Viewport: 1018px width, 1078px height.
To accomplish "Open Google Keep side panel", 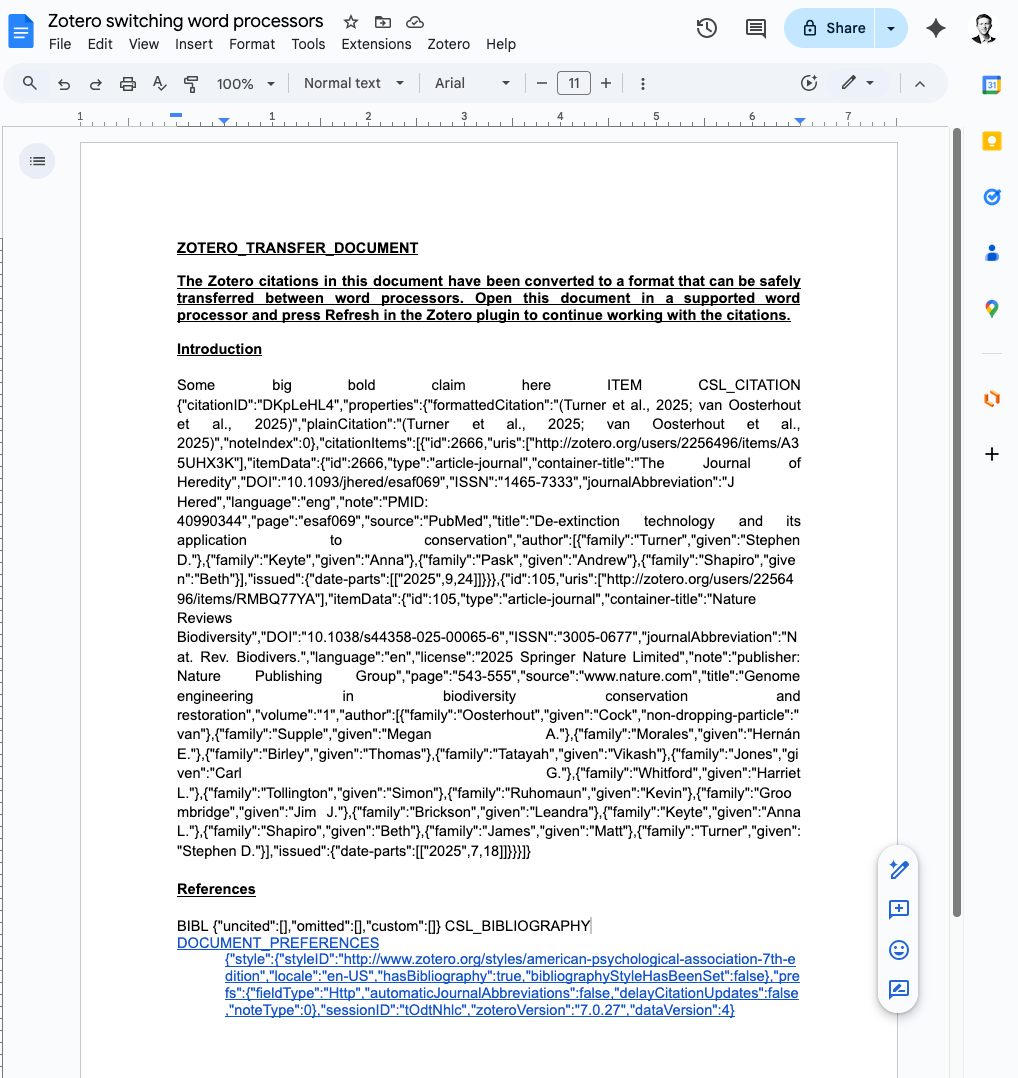I will [x=991, y=141].
